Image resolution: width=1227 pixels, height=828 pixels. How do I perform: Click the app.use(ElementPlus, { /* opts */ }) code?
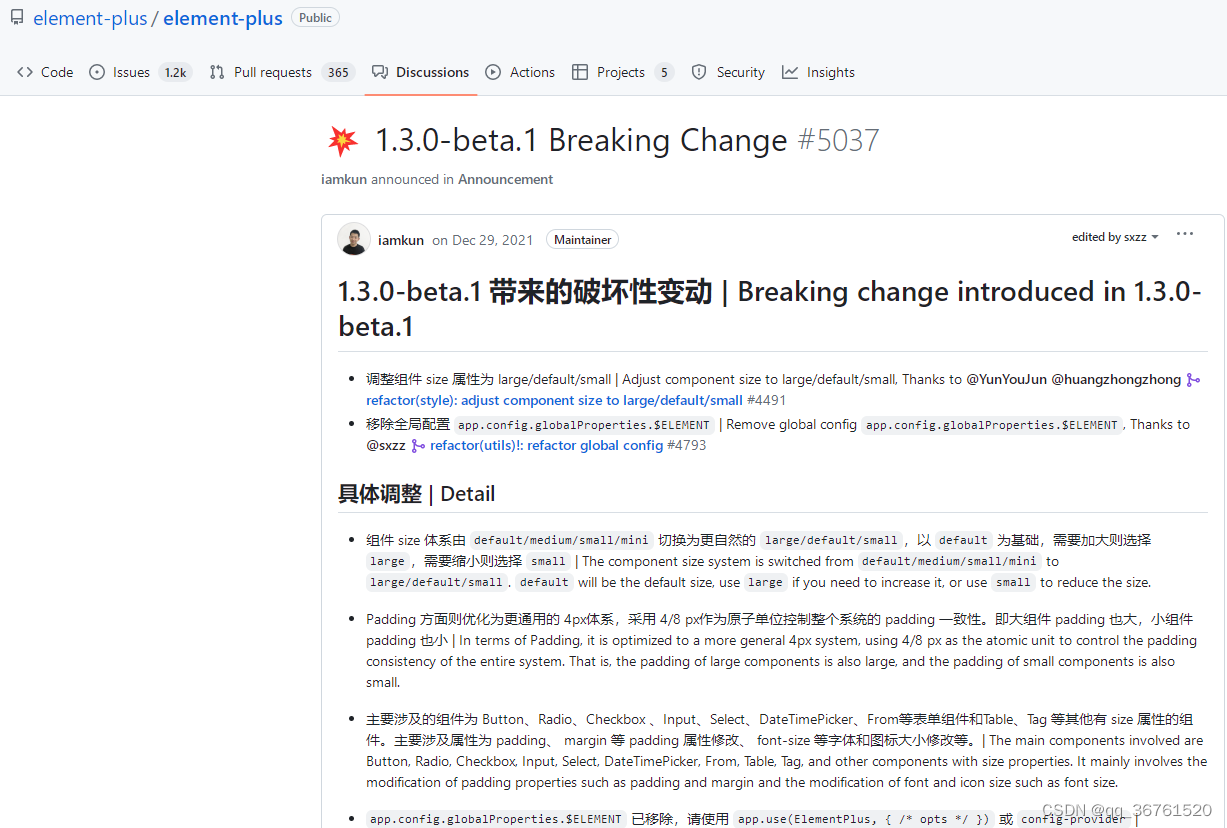[864, 819]
